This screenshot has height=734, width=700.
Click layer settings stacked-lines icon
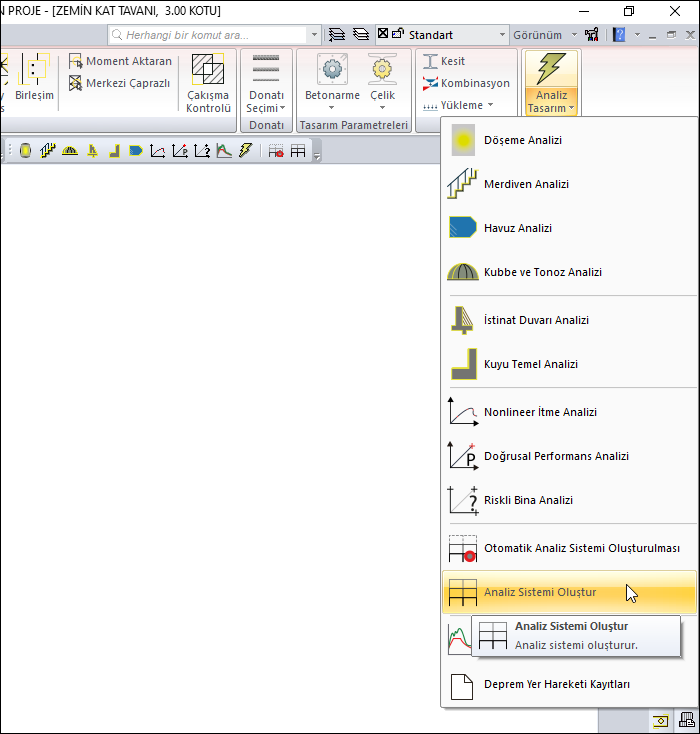click(337, 35)
